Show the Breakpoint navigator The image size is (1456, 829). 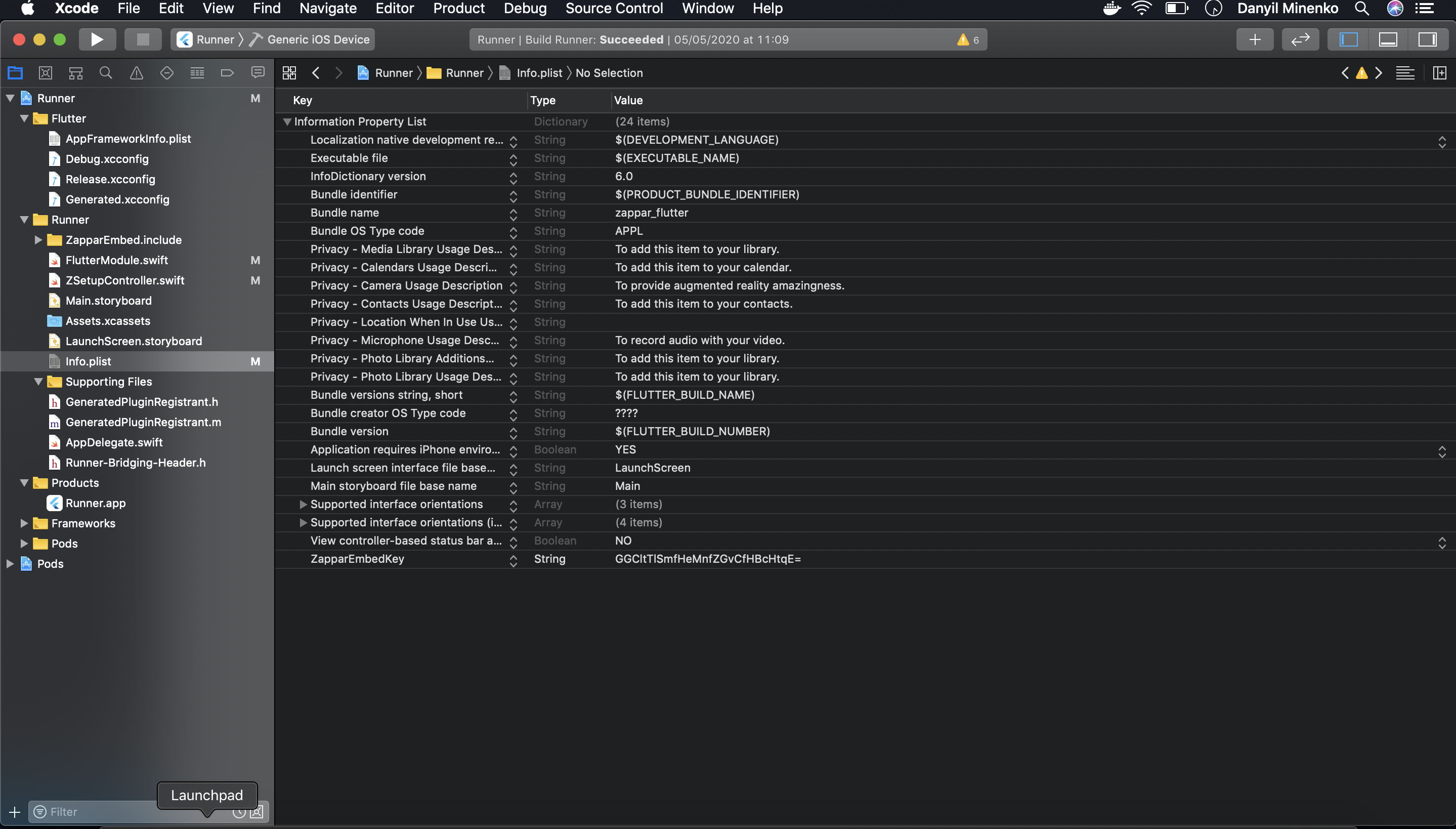(x=228, y=73)
